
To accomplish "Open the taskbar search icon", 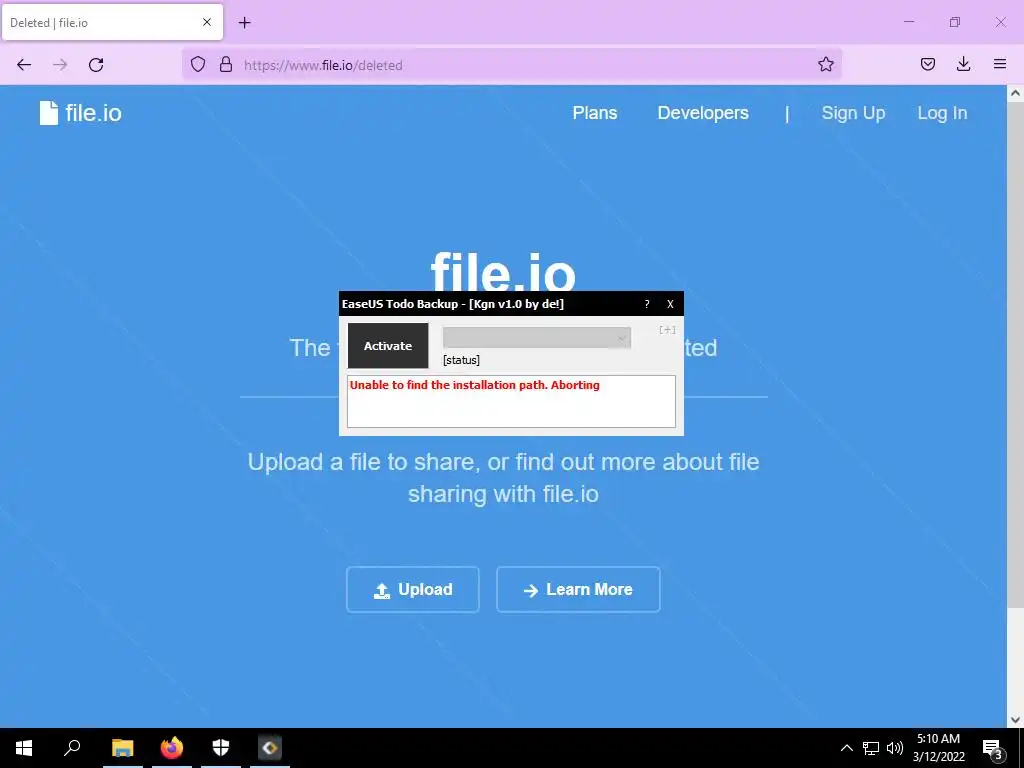I will point(72,748).
